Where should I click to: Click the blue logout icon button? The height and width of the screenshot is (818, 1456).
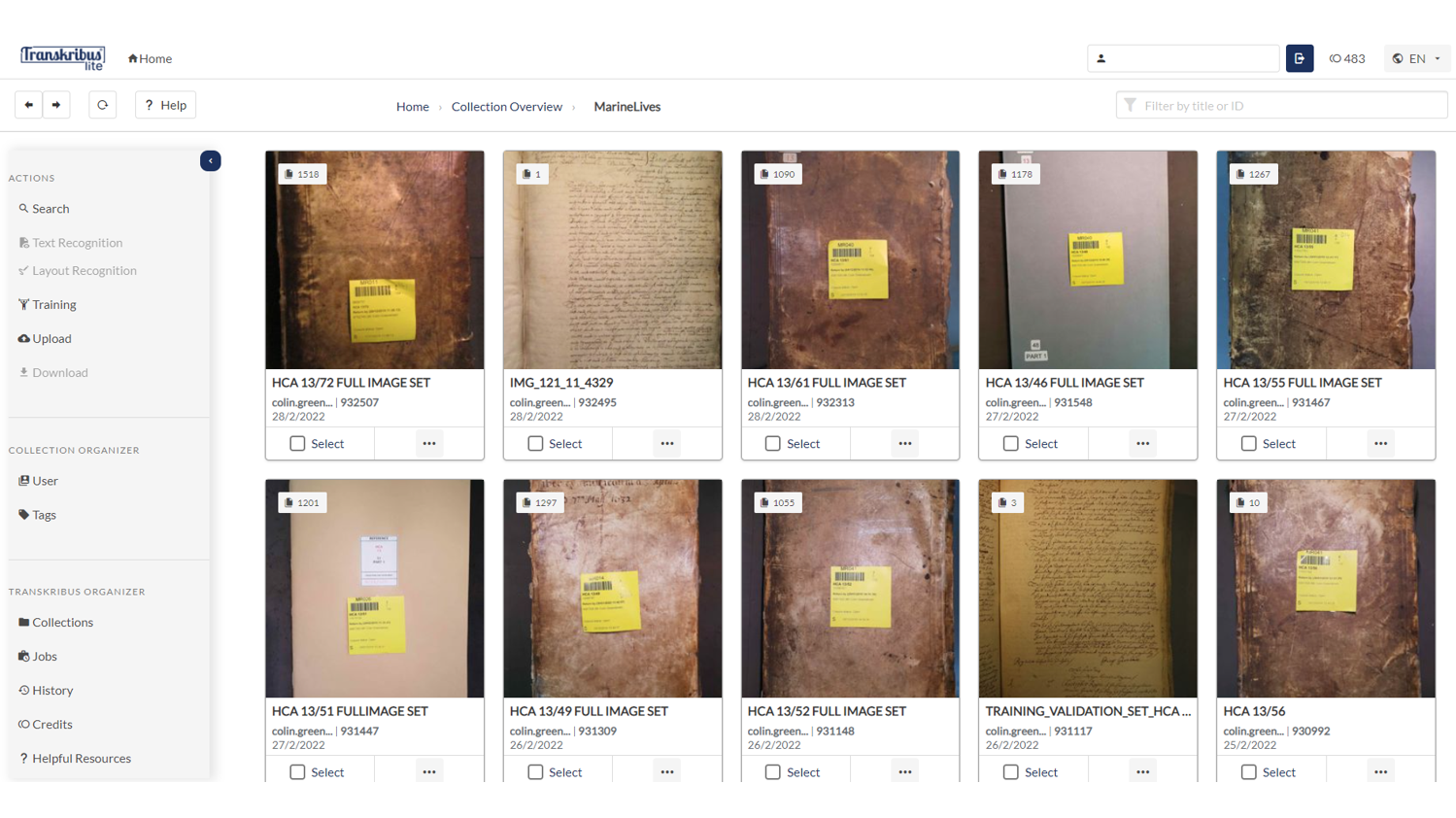(1300, 58)
